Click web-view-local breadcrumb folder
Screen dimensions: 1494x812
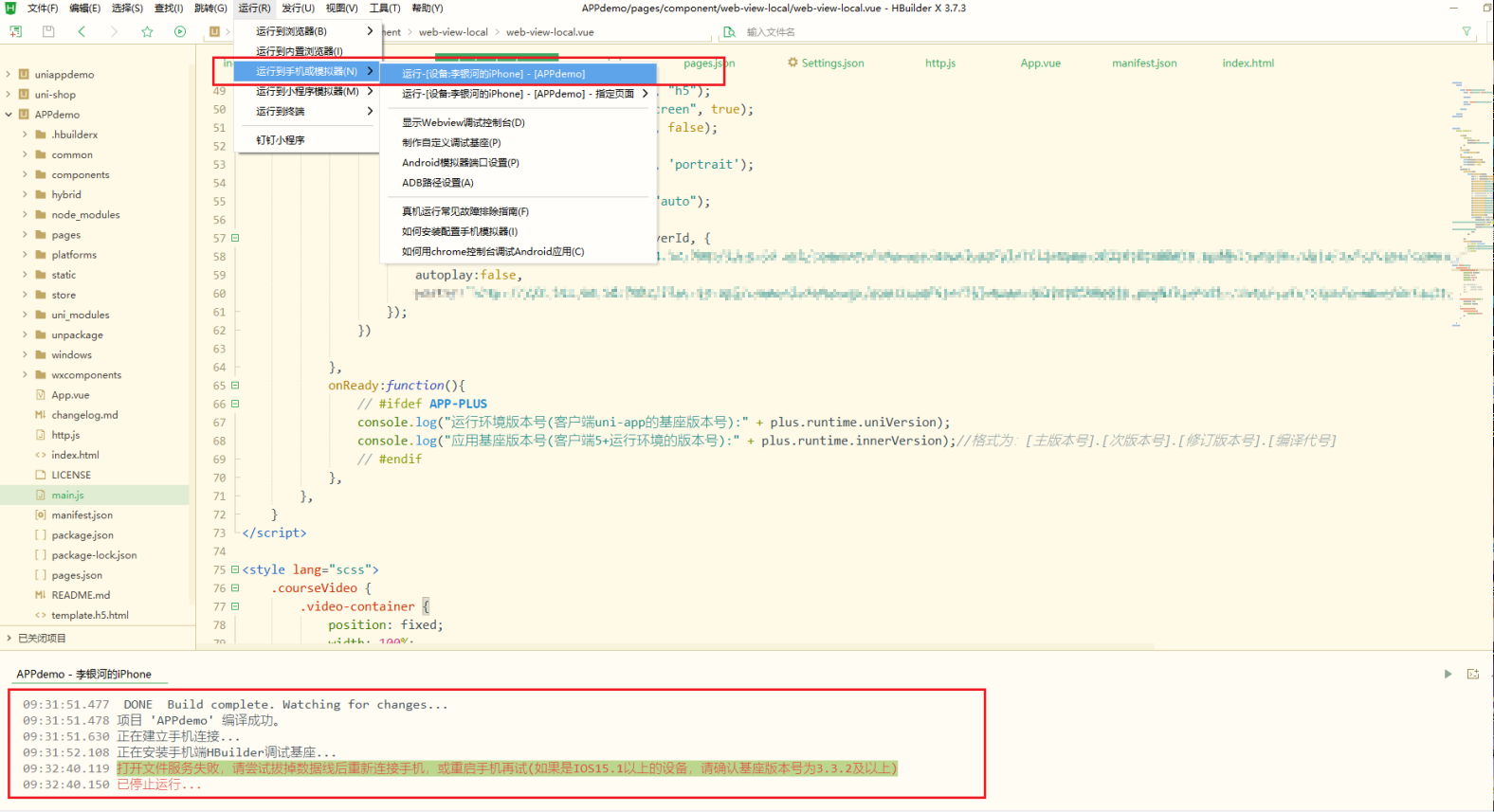[x=453, y=32]
